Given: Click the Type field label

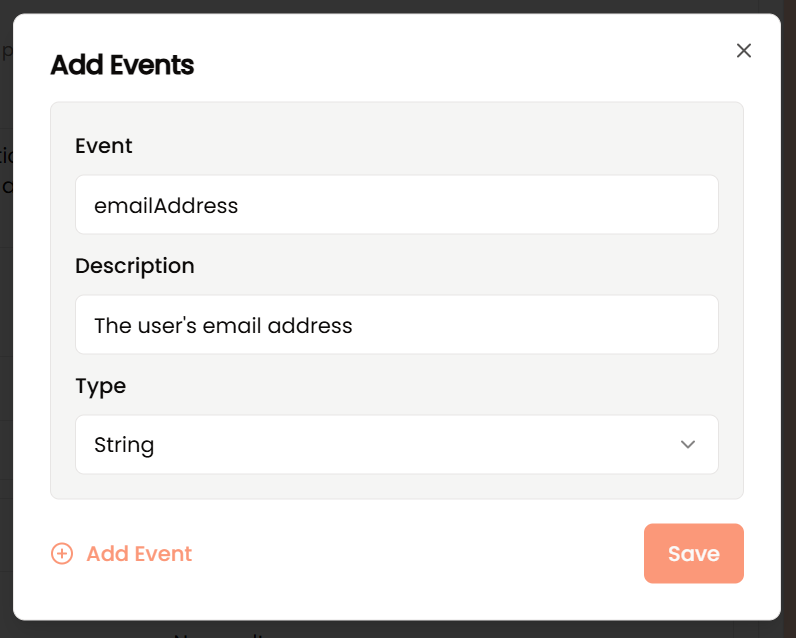Looking at the screenshot, I should tap(101, 386).
